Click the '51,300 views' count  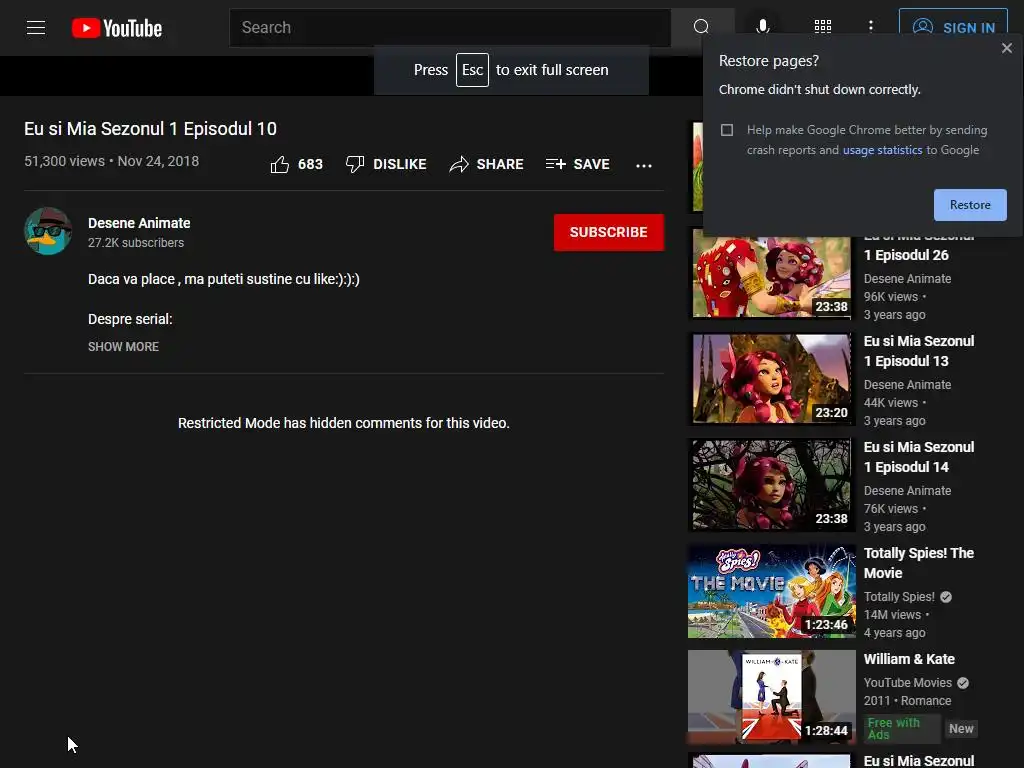[x=64, y=161]
